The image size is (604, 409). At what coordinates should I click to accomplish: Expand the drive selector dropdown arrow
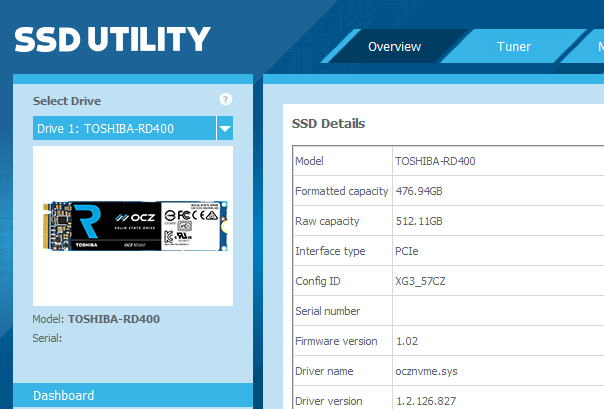(225, 129)
